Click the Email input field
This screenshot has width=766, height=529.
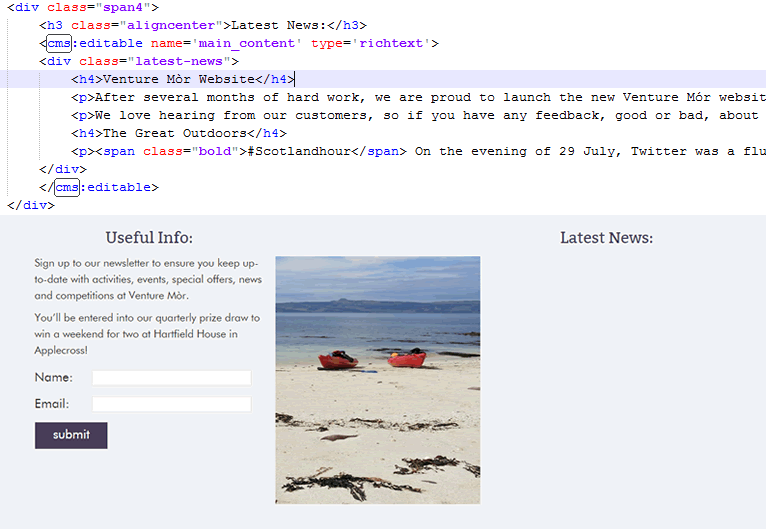pos(172,404)
